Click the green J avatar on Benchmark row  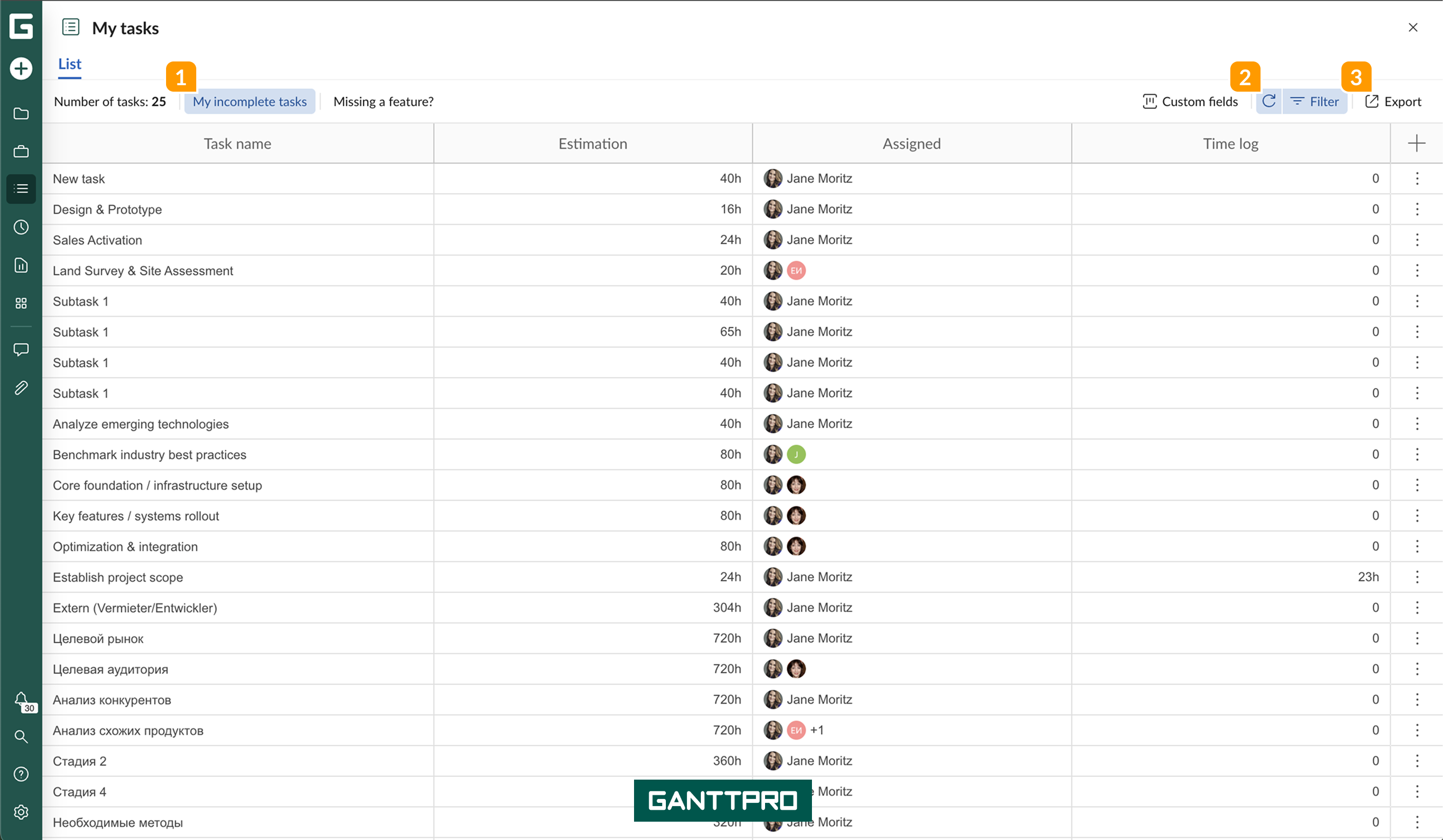pyautogui.click(x=796, y=455)
